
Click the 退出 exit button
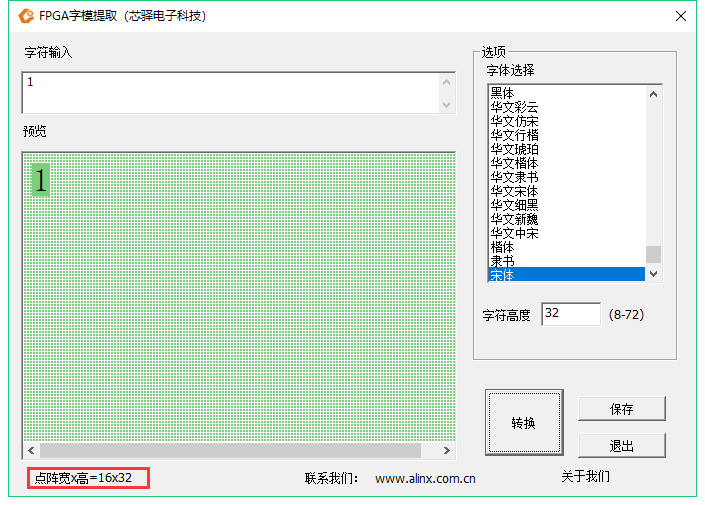[x=622, y=446]
